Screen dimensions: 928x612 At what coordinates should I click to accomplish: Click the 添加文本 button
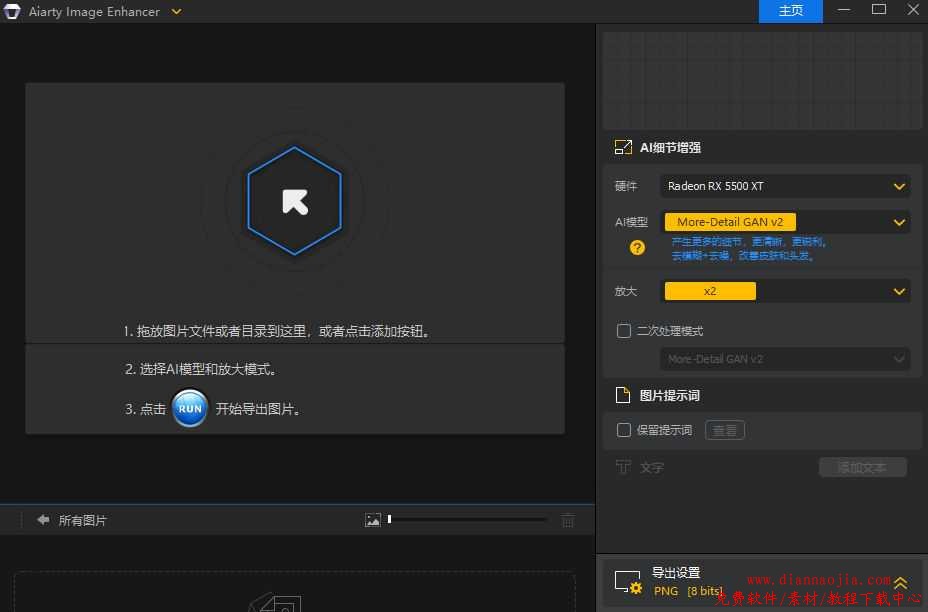click(x=862, y=467)
